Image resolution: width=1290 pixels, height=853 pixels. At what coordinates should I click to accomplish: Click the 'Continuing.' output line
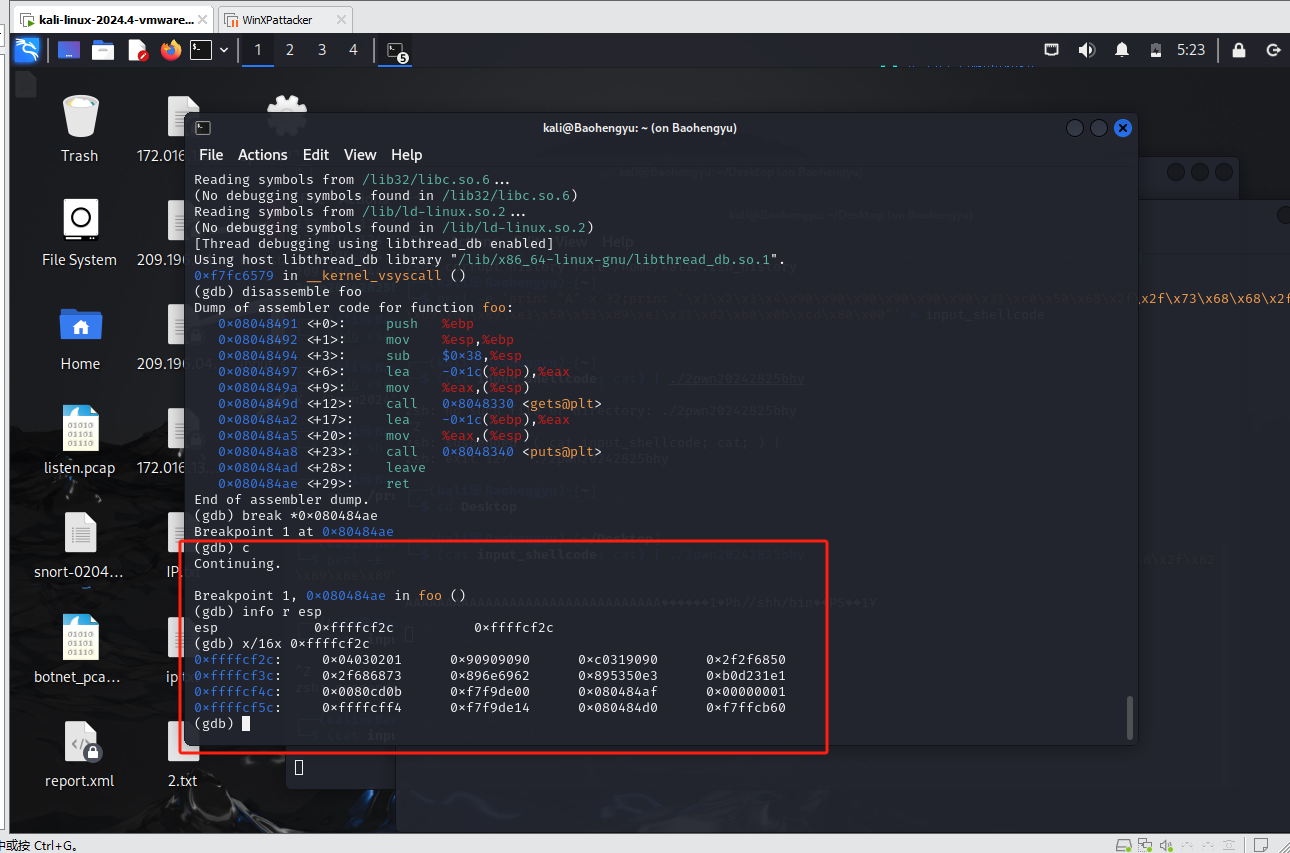[x=238, y=563]
